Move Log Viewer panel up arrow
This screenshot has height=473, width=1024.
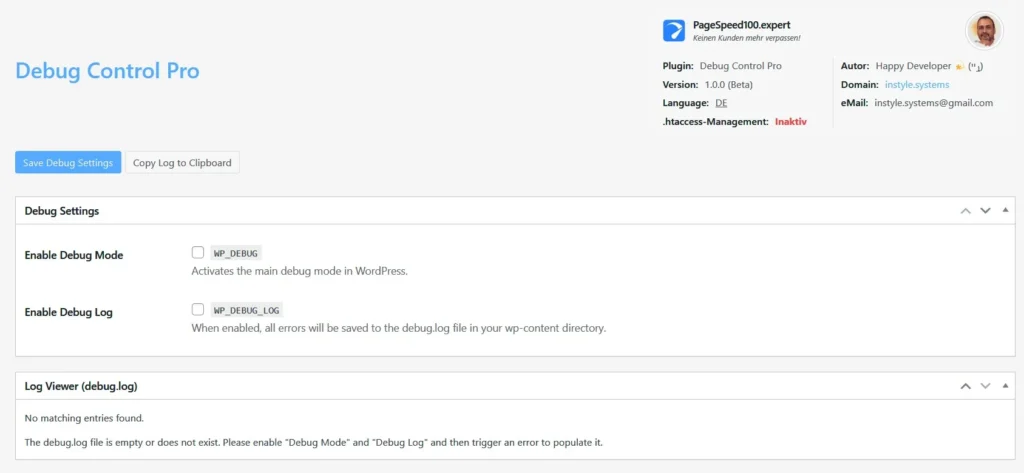coord(965,386)
